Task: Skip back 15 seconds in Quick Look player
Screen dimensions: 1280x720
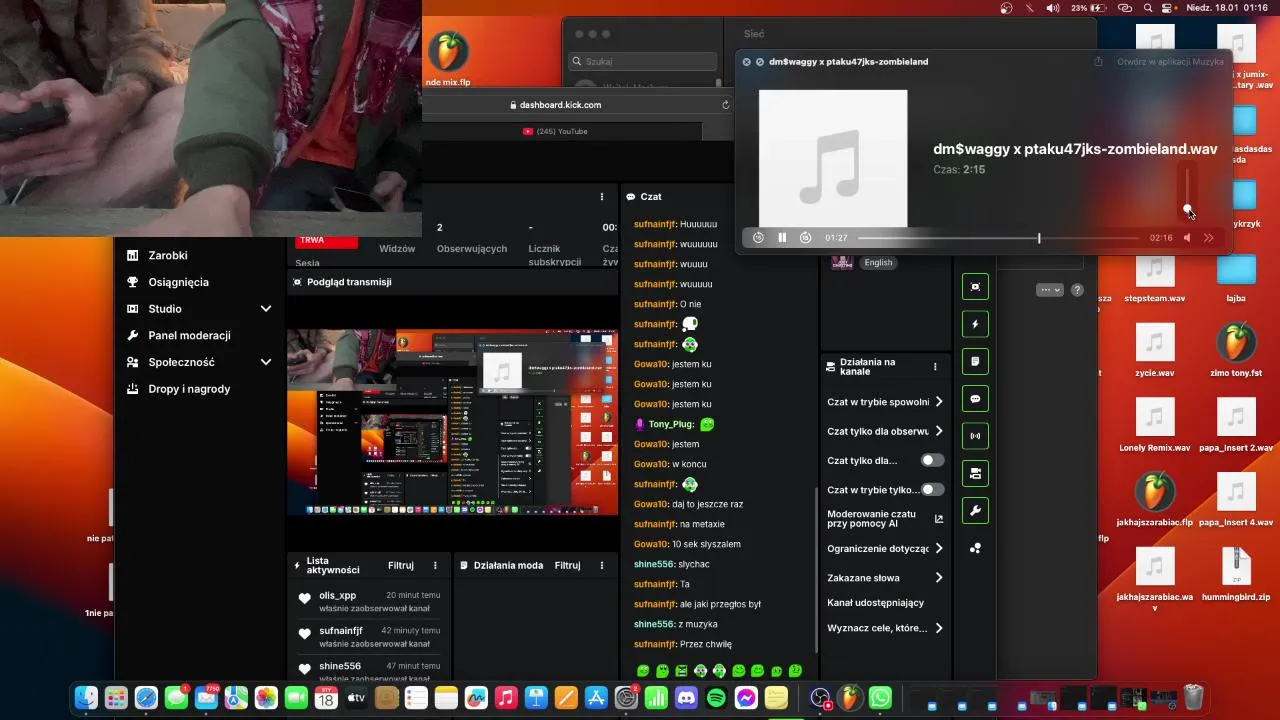Action: coord(758,238)
